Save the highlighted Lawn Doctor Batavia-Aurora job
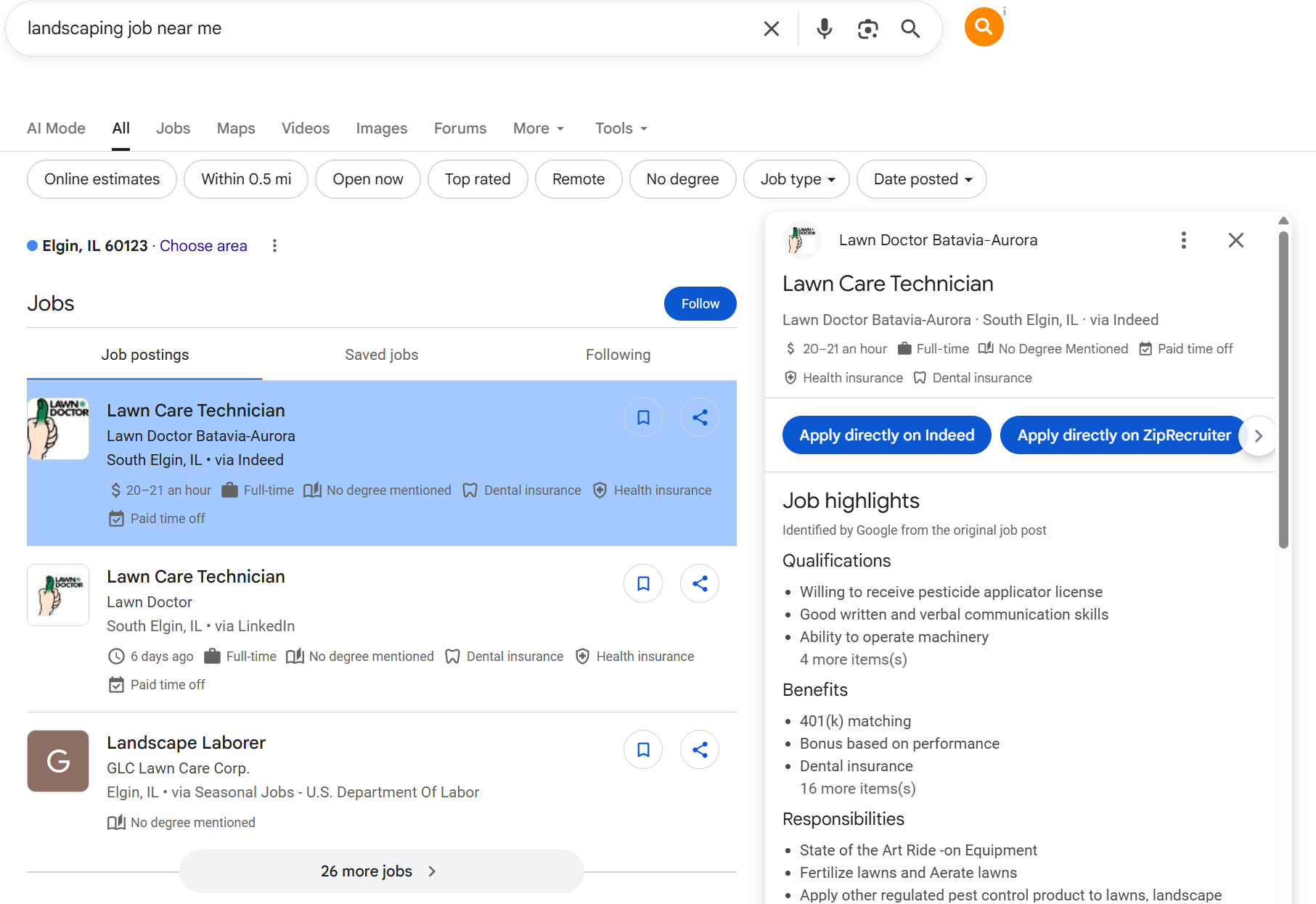This screenshot has height=904, width=1316. coord(643,417)
